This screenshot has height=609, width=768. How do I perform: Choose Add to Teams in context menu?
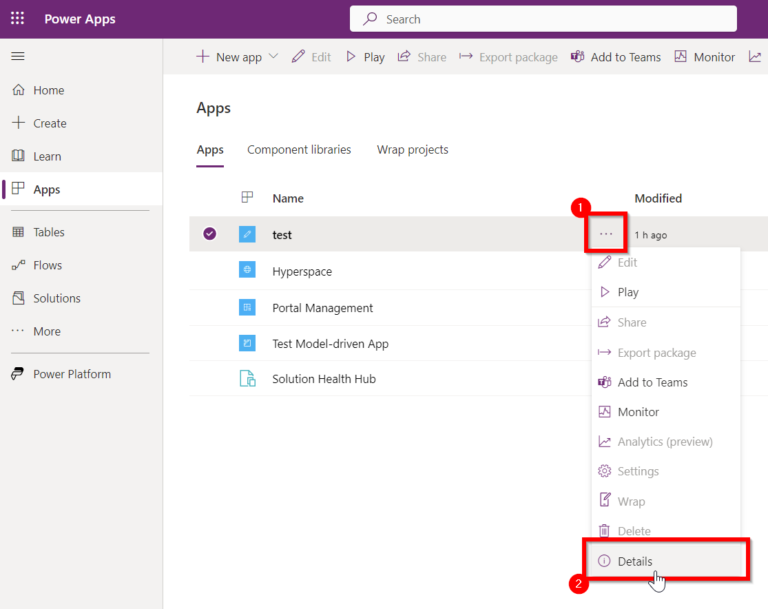pos(666,382)
